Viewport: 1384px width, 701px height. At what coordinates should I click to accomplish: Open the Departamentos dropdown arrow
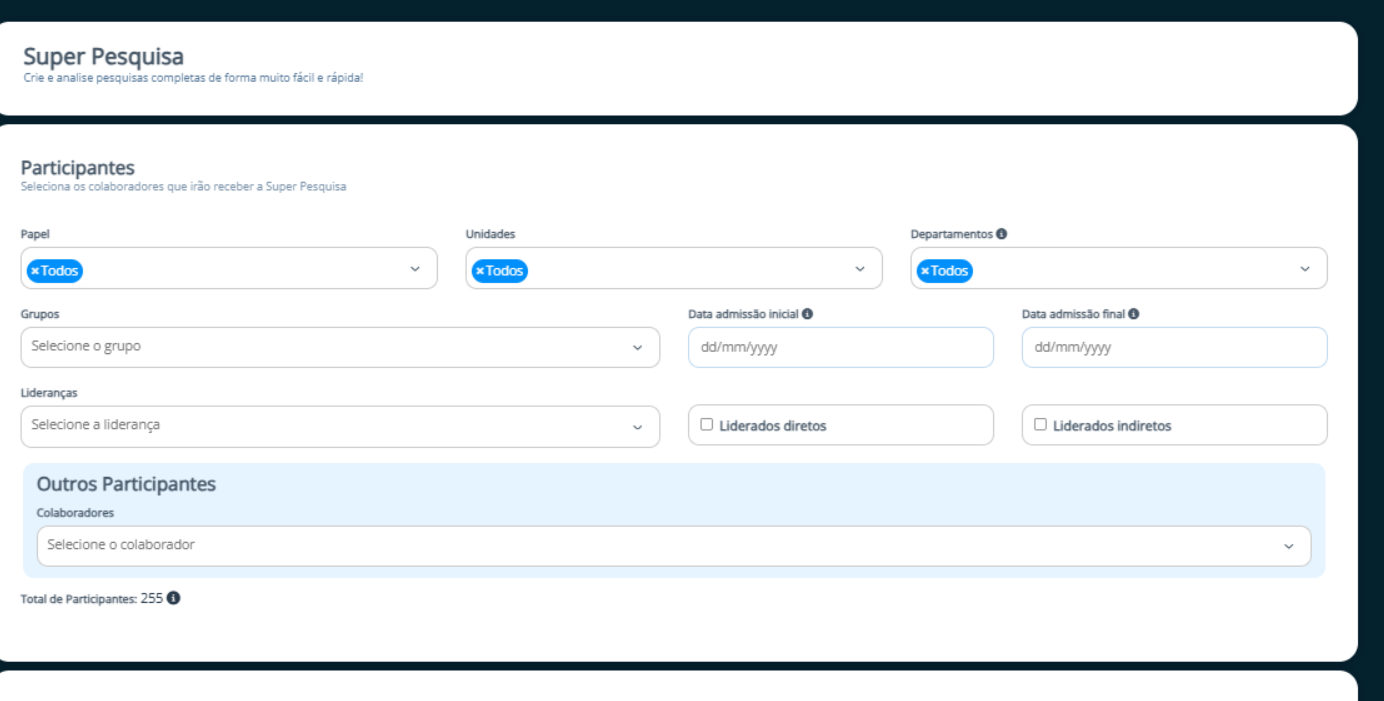[1305, 269]
